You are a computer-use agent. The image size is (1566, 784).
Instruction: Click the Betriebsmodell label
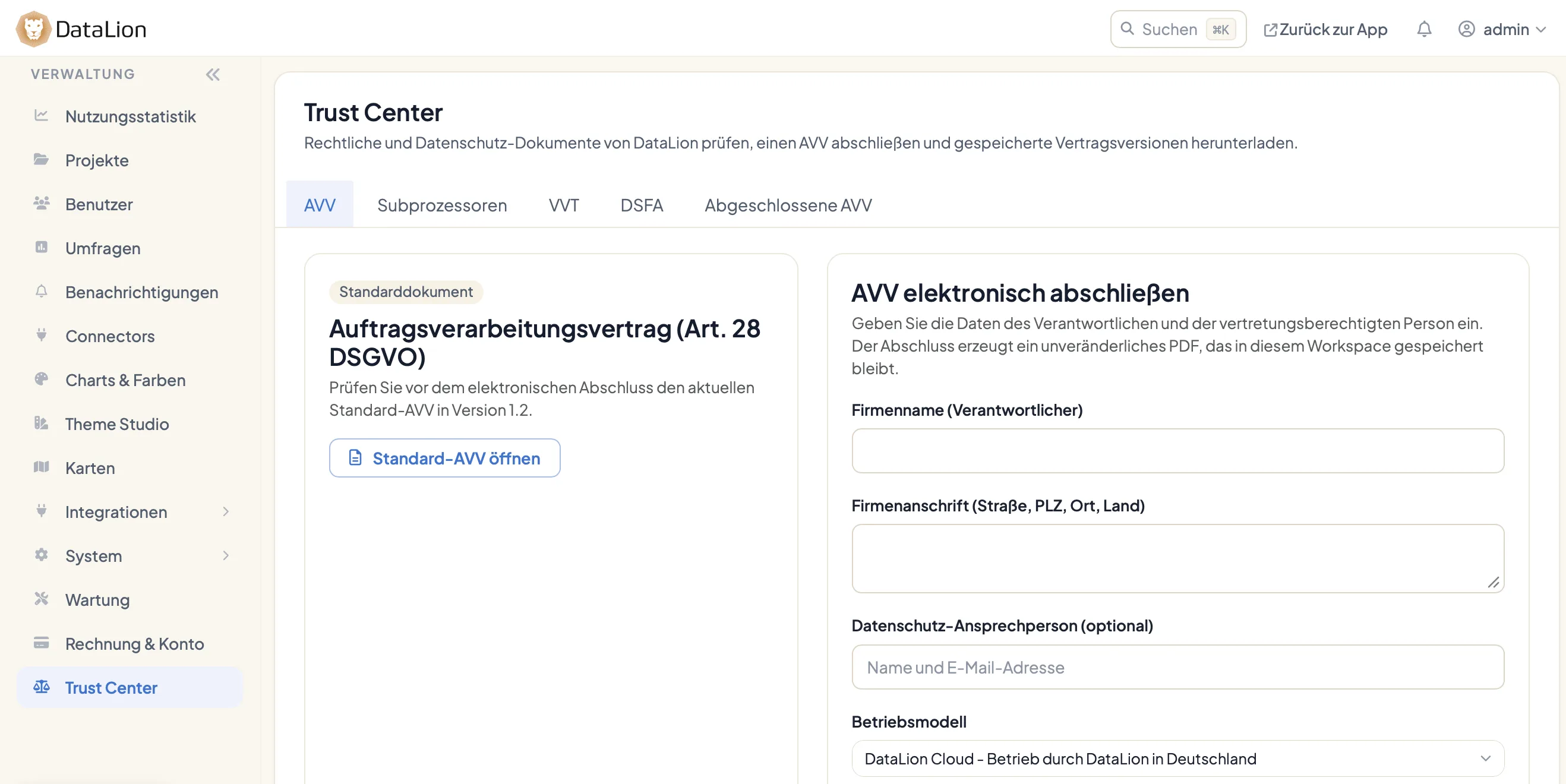click(x=909, y=722)
